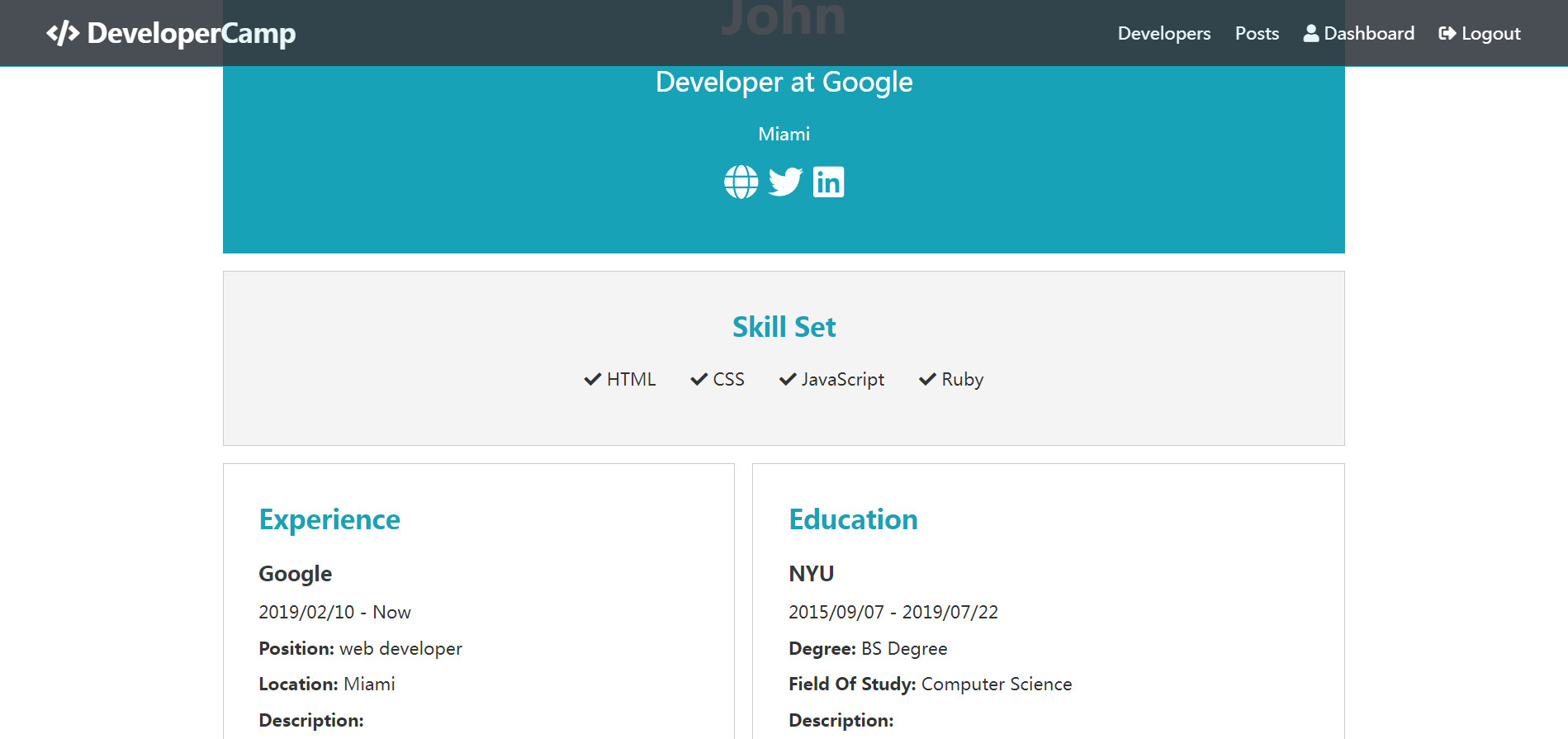Click the checkmark beside CSS

coord(699,379)
